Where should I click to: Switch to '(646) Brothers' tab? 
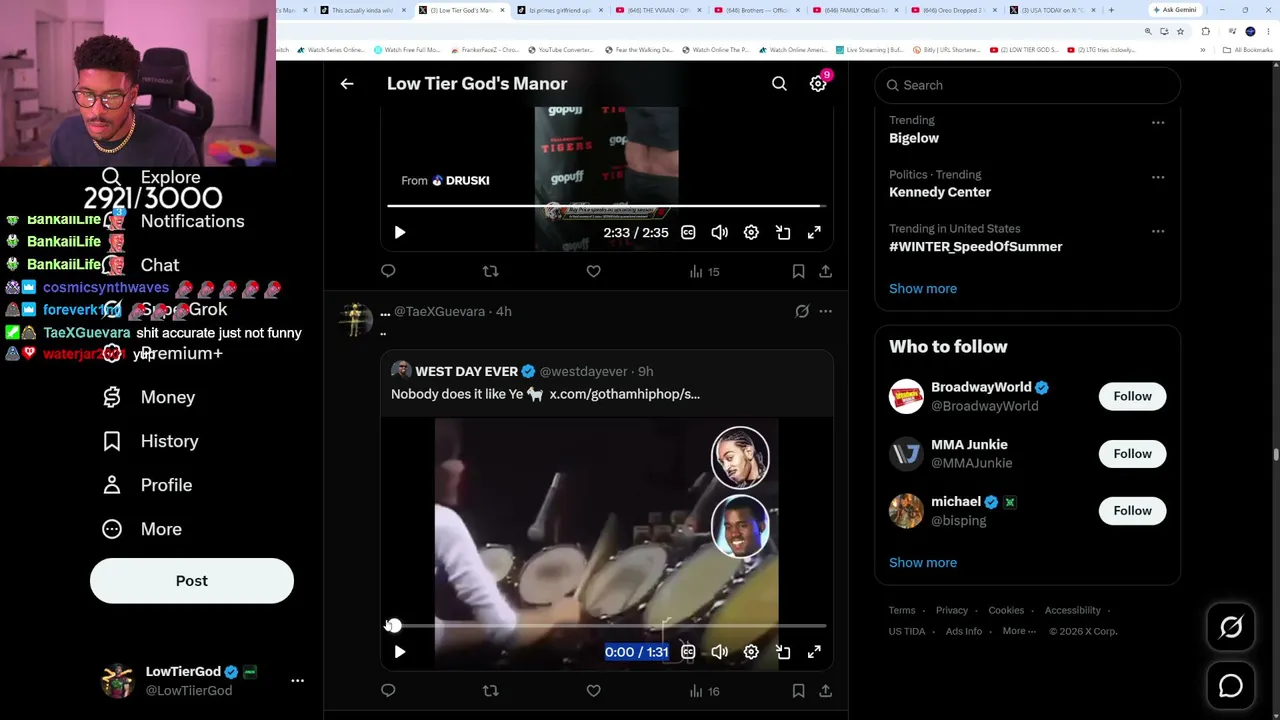coord(756,10)
